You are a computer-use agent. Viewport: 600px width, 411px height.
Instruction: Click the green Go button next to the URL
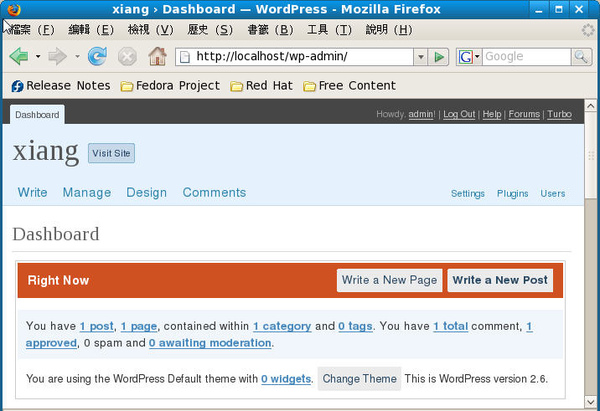click(x=439, y=57)
